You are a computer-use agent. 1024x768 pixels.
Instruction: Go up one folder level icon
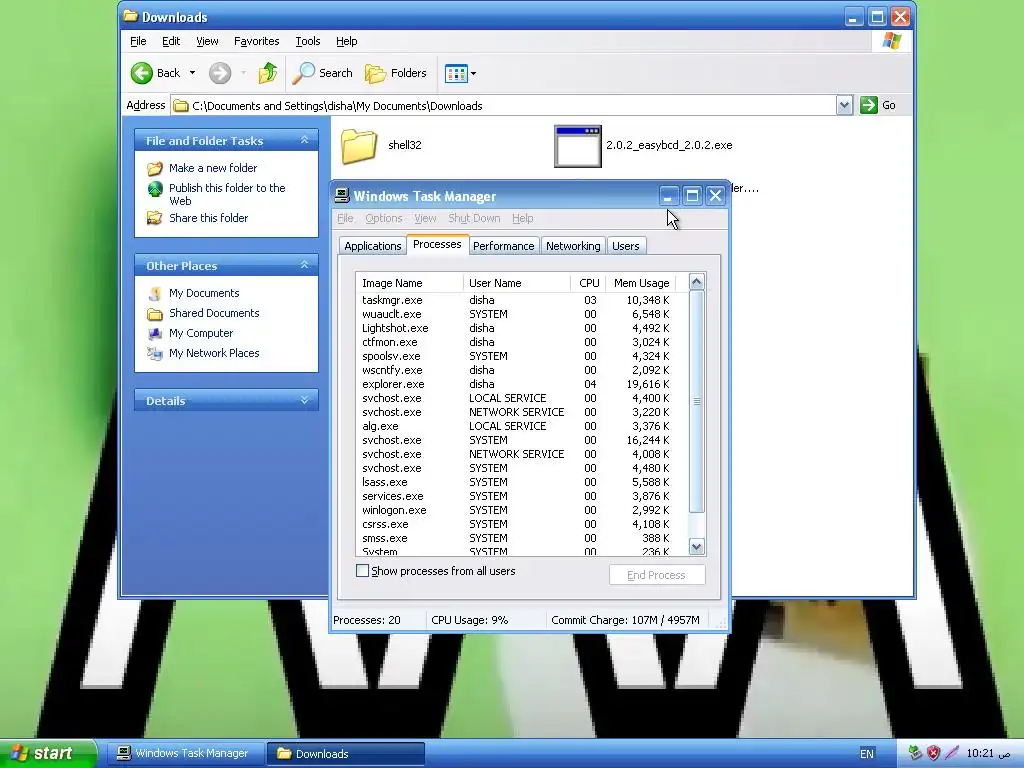coord(267,73)
